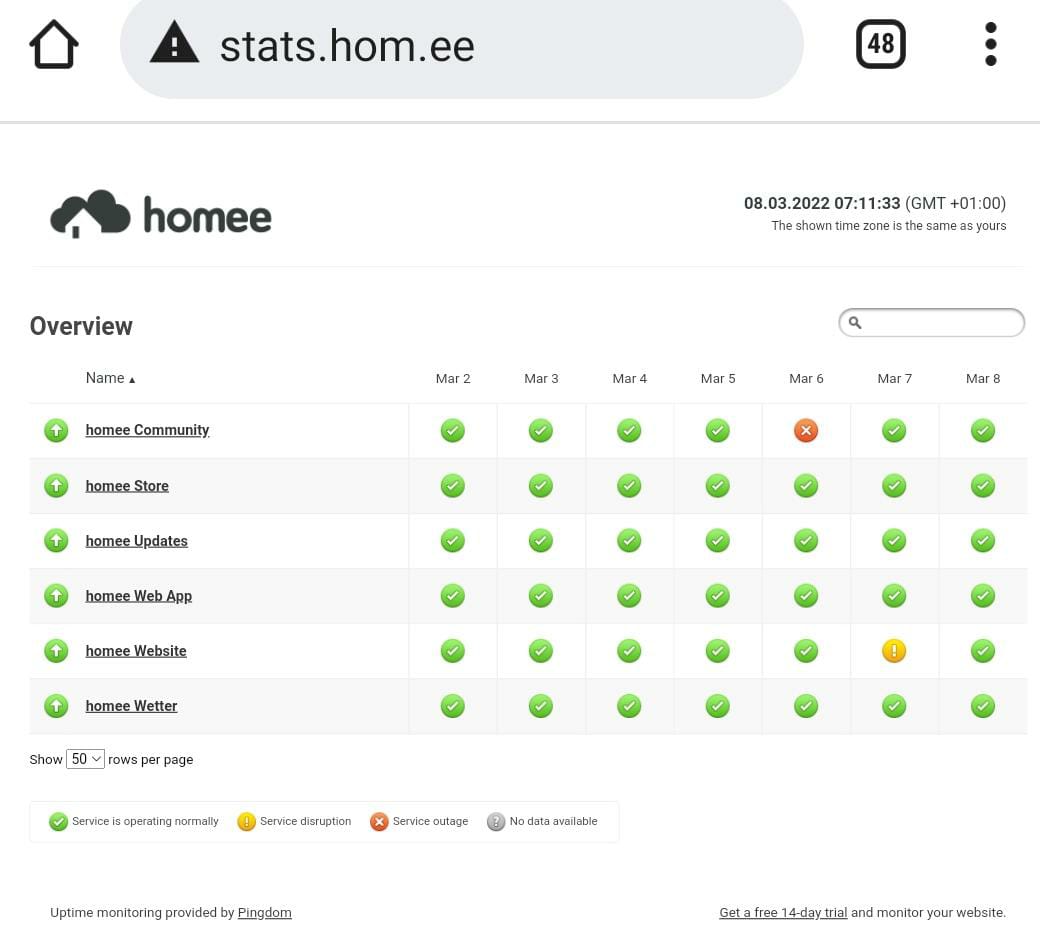The image size is (1040, 932).
Task: Open the homee Web App link
Action: (x=139, y=596)
